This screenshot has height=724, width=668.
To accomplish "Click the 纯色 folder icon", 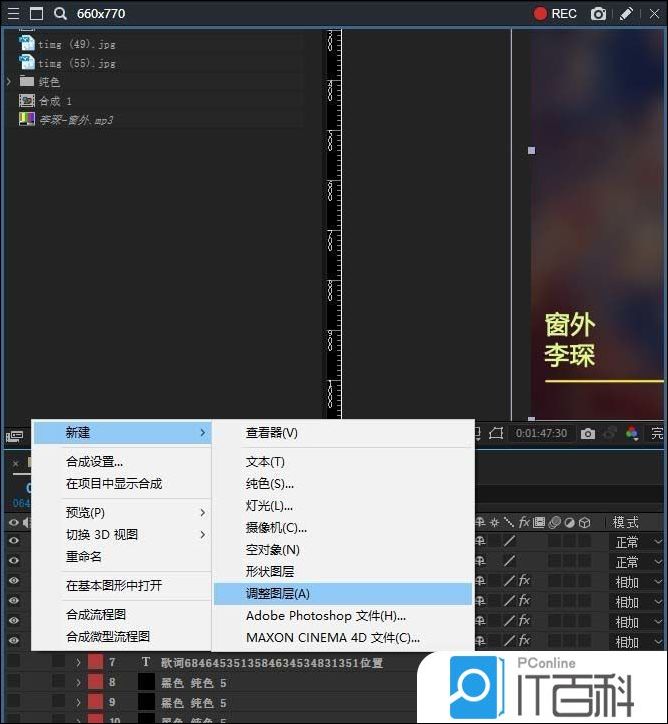I will click(27, 81).
